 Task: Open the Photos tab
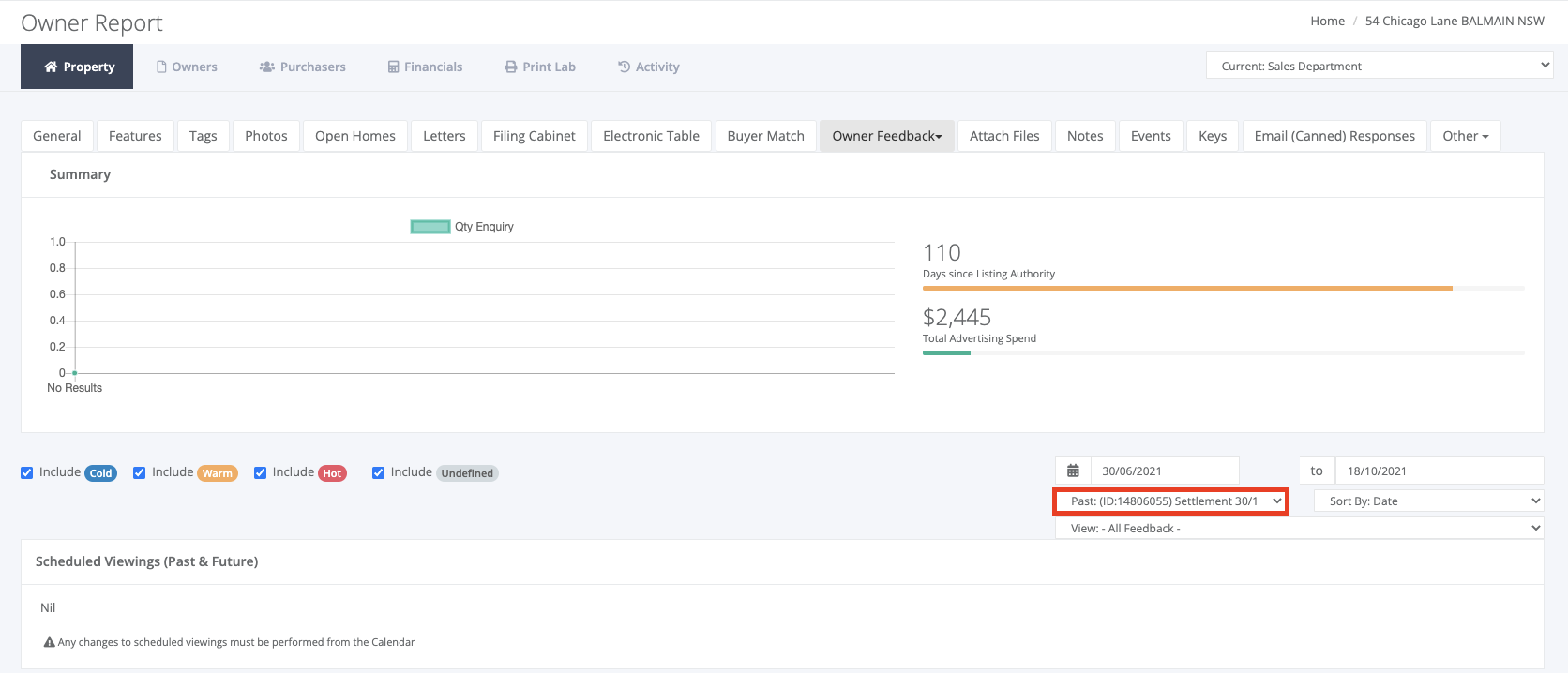pyautogui.click(x=266, y=136)
